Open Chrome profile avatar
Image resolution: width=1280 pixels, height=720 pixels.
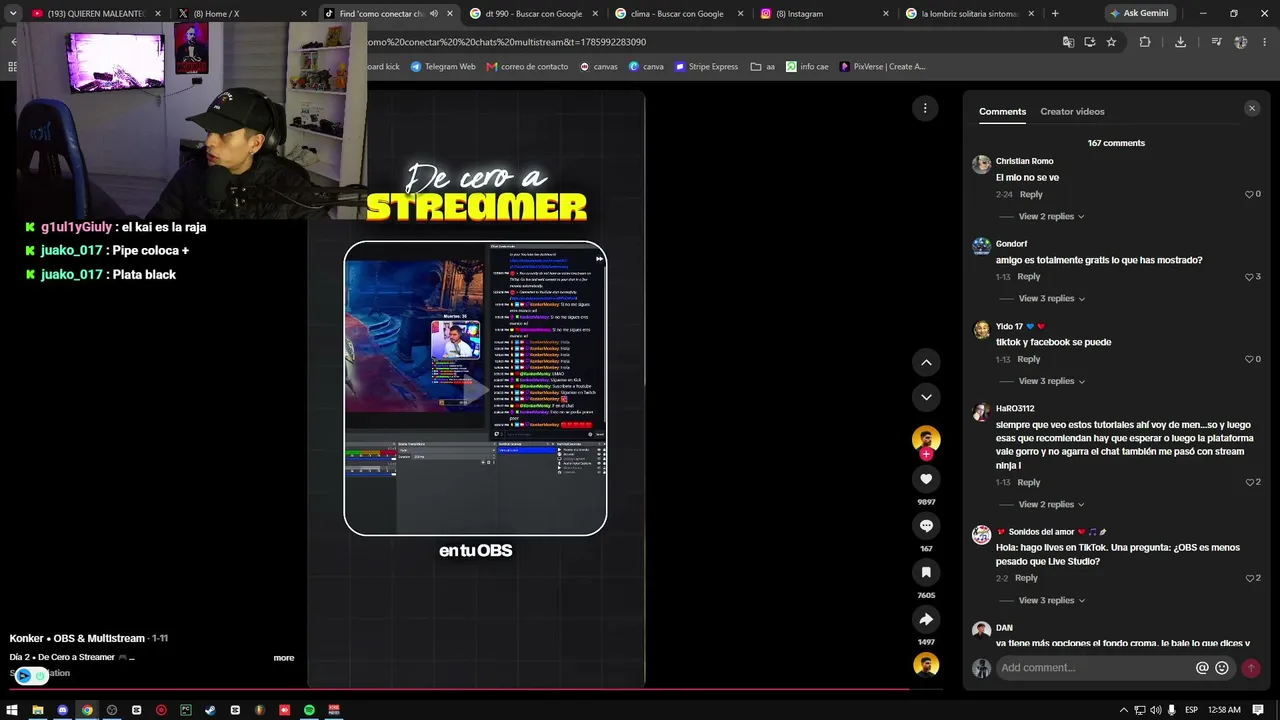click(x=1241, y=42)
